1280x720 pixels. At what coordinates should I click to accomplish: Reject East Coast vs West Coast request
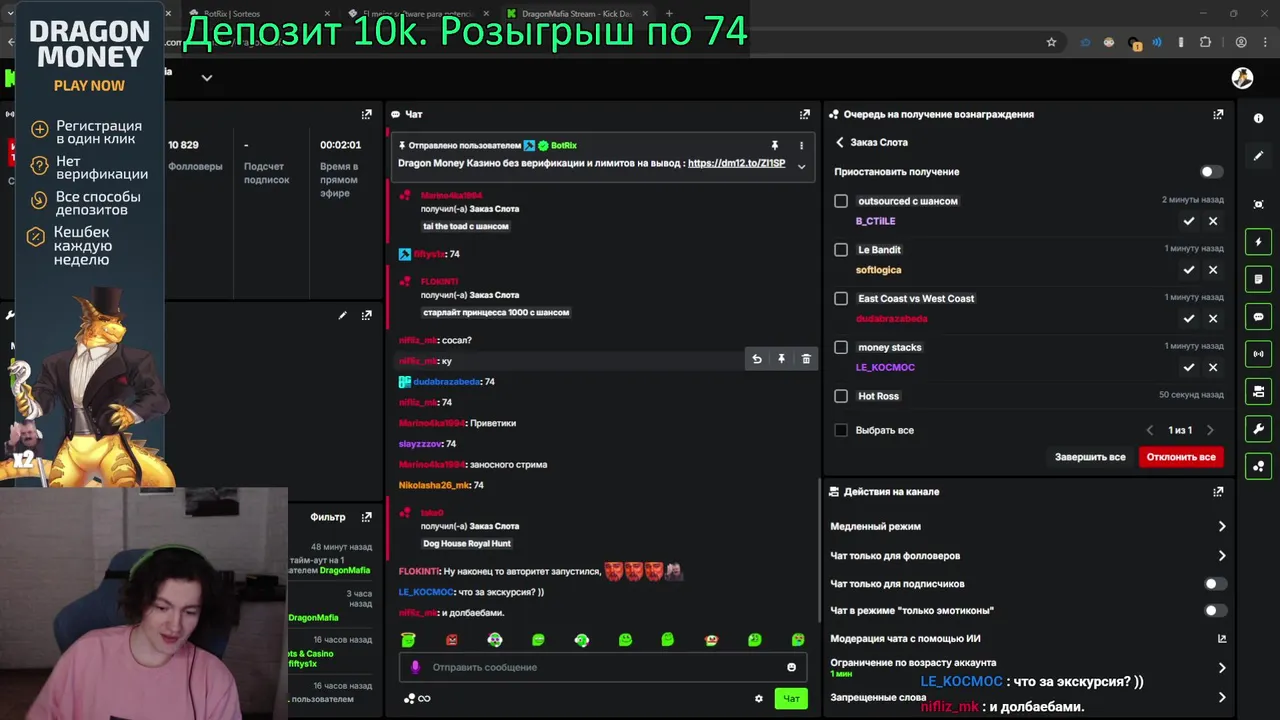[x=1213, y=318]
